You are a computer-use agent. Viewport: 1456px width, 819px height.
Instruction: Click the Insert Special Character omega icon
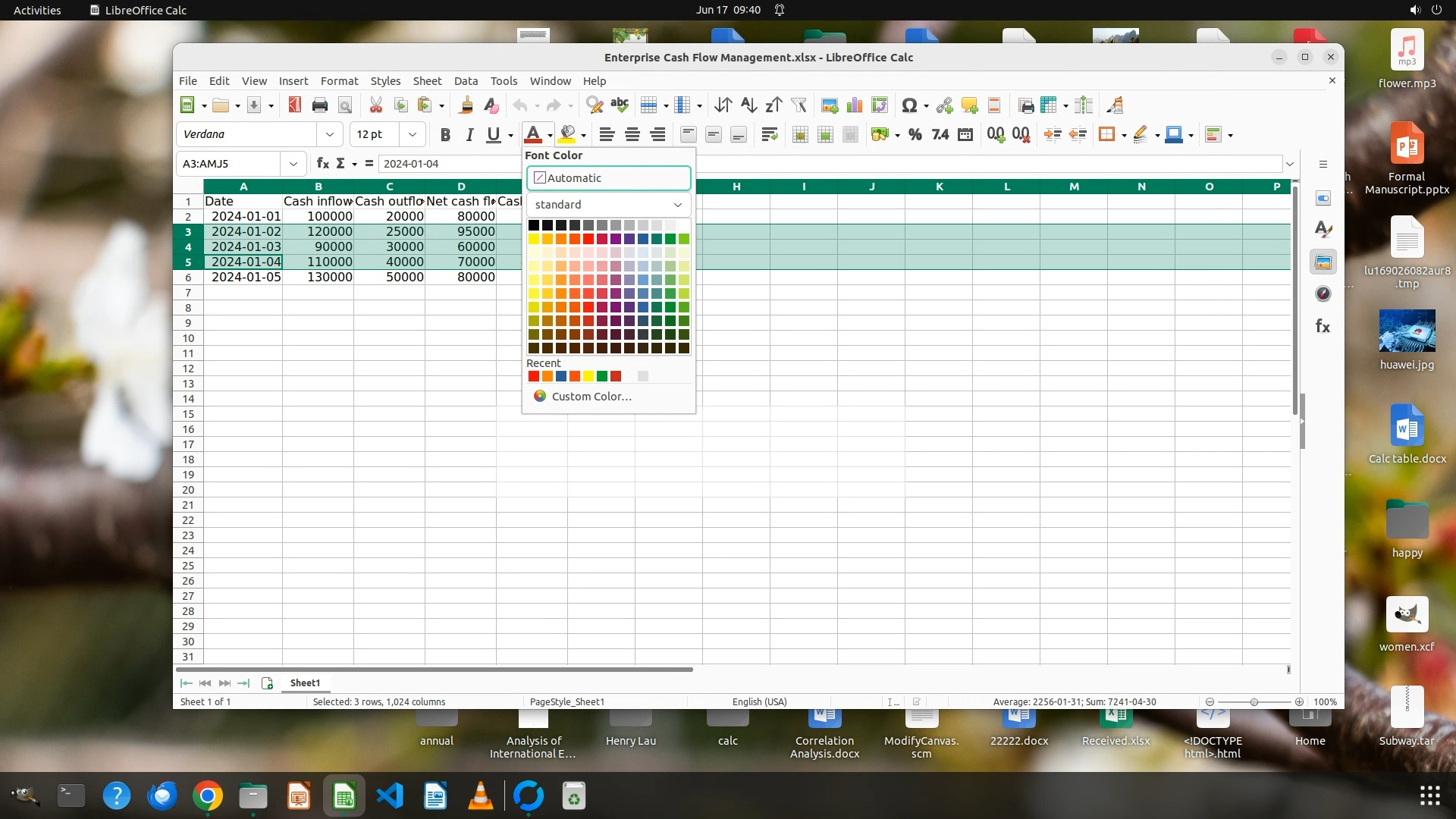[x=909, y=105]
